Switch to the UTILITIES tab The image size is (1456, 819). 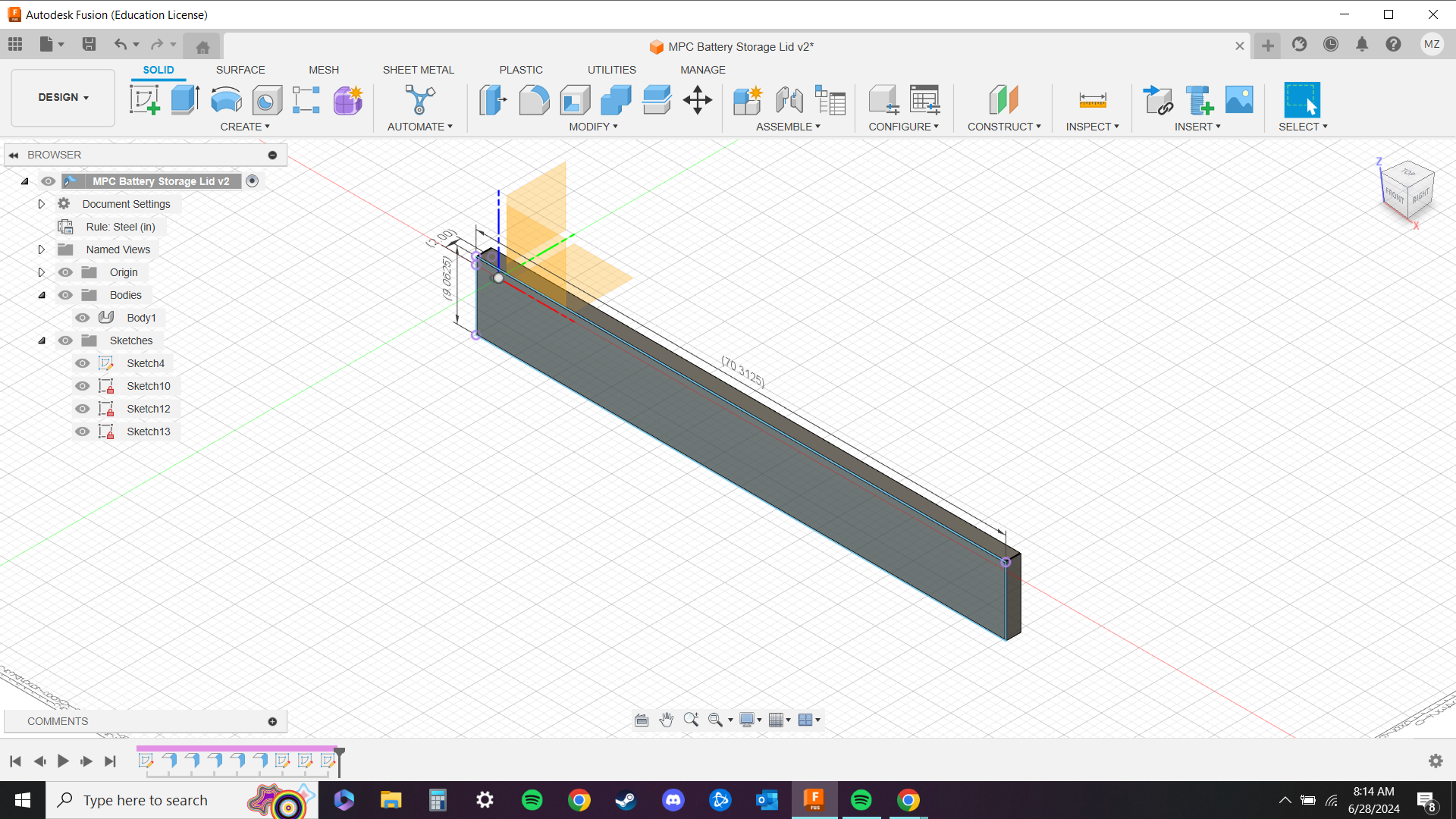click(612, 70)
